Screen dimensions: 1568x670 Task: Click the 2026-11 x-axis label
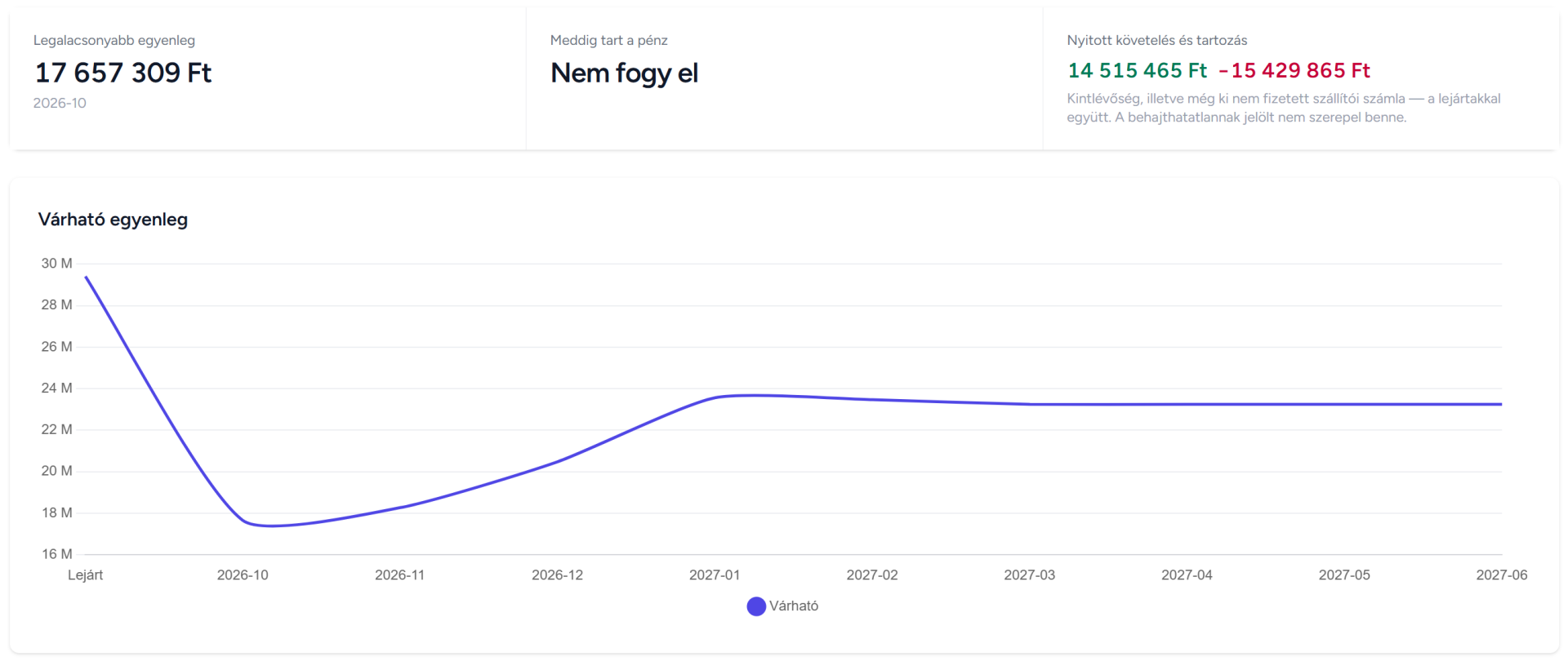pyautogui.click(x=400, y=575)
